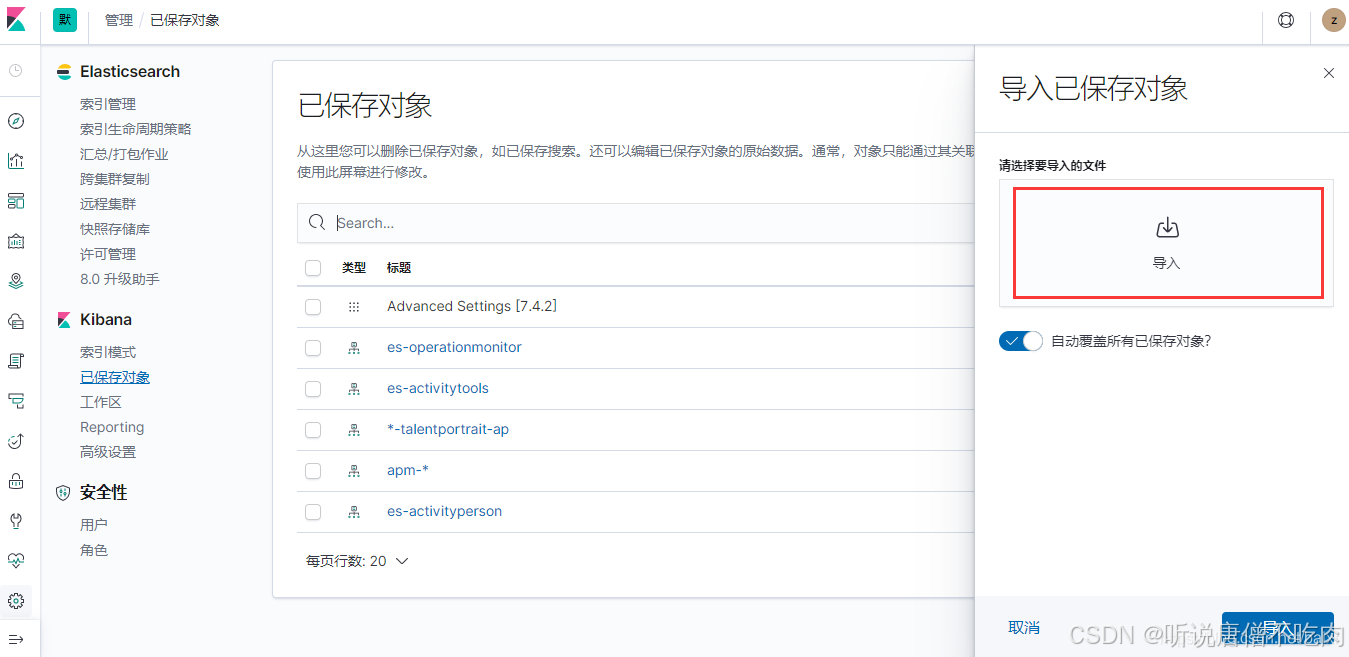The height and width of the screenshot is (657, 1349).
Task: Open 索引生命周期策略 menu item
Action: tap(135, 129)
